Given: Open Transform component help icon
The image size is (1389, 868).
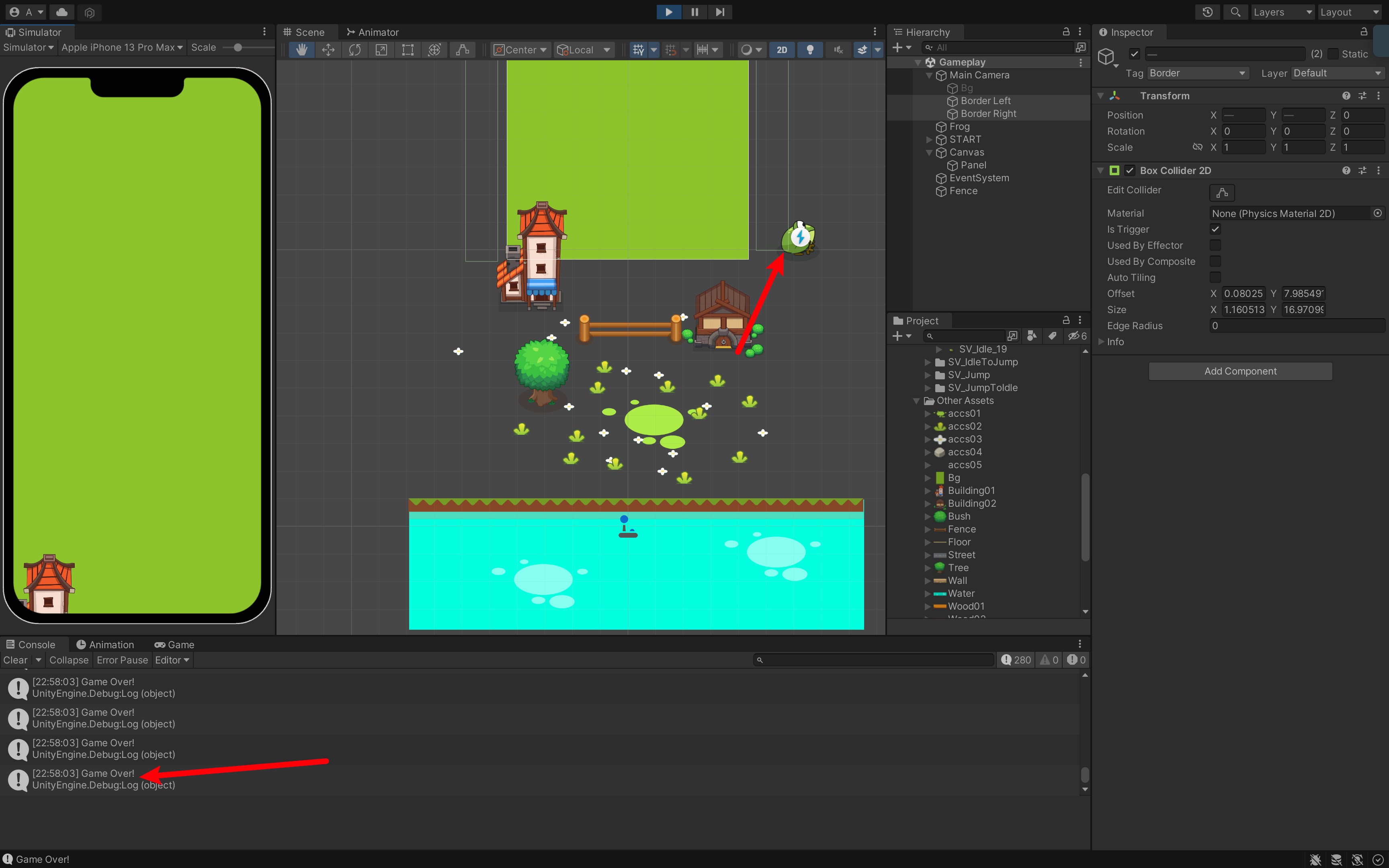Looking at the screenshot, I should click(x=1346, y=96).
